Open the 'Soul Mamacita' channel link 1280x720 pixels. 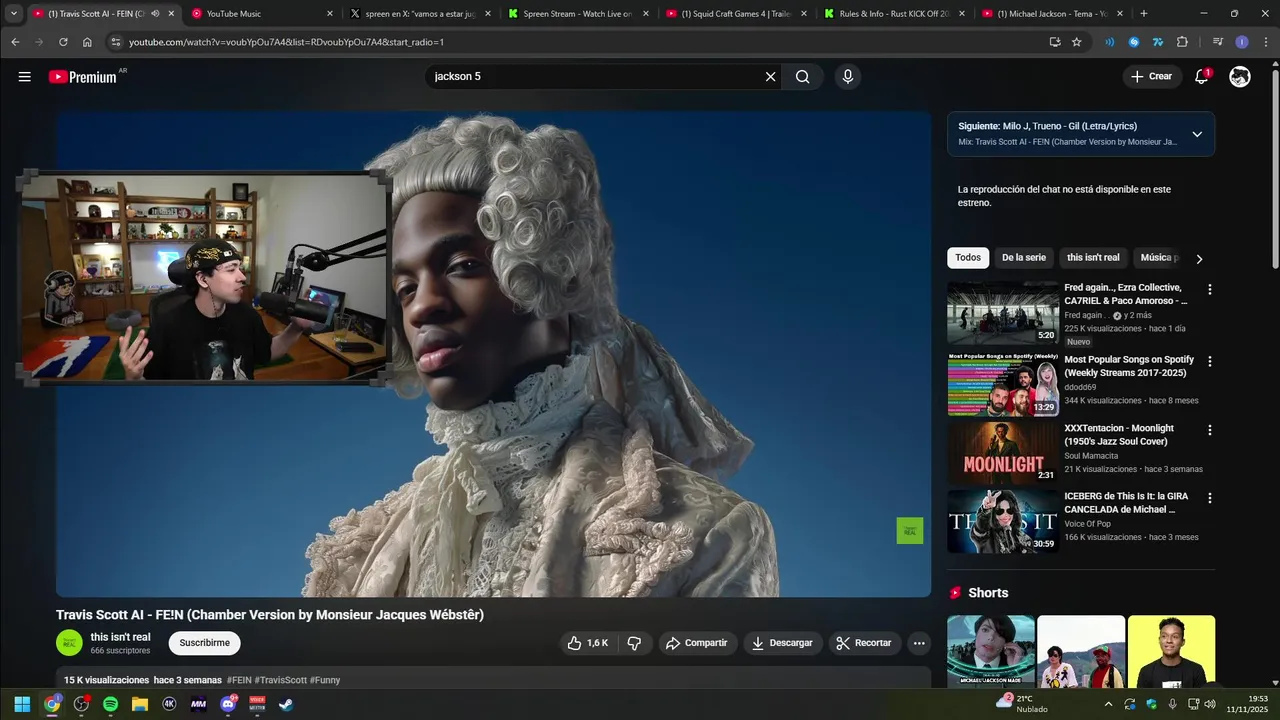tap(1091, 456)
